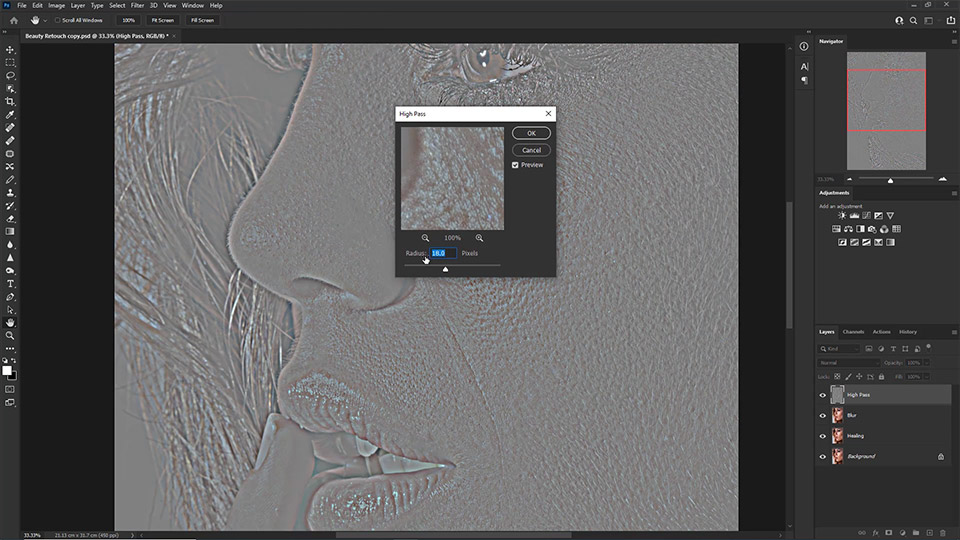Hide the Blur layer
This screenshot has height=540, width=960.
coord(823,415)
